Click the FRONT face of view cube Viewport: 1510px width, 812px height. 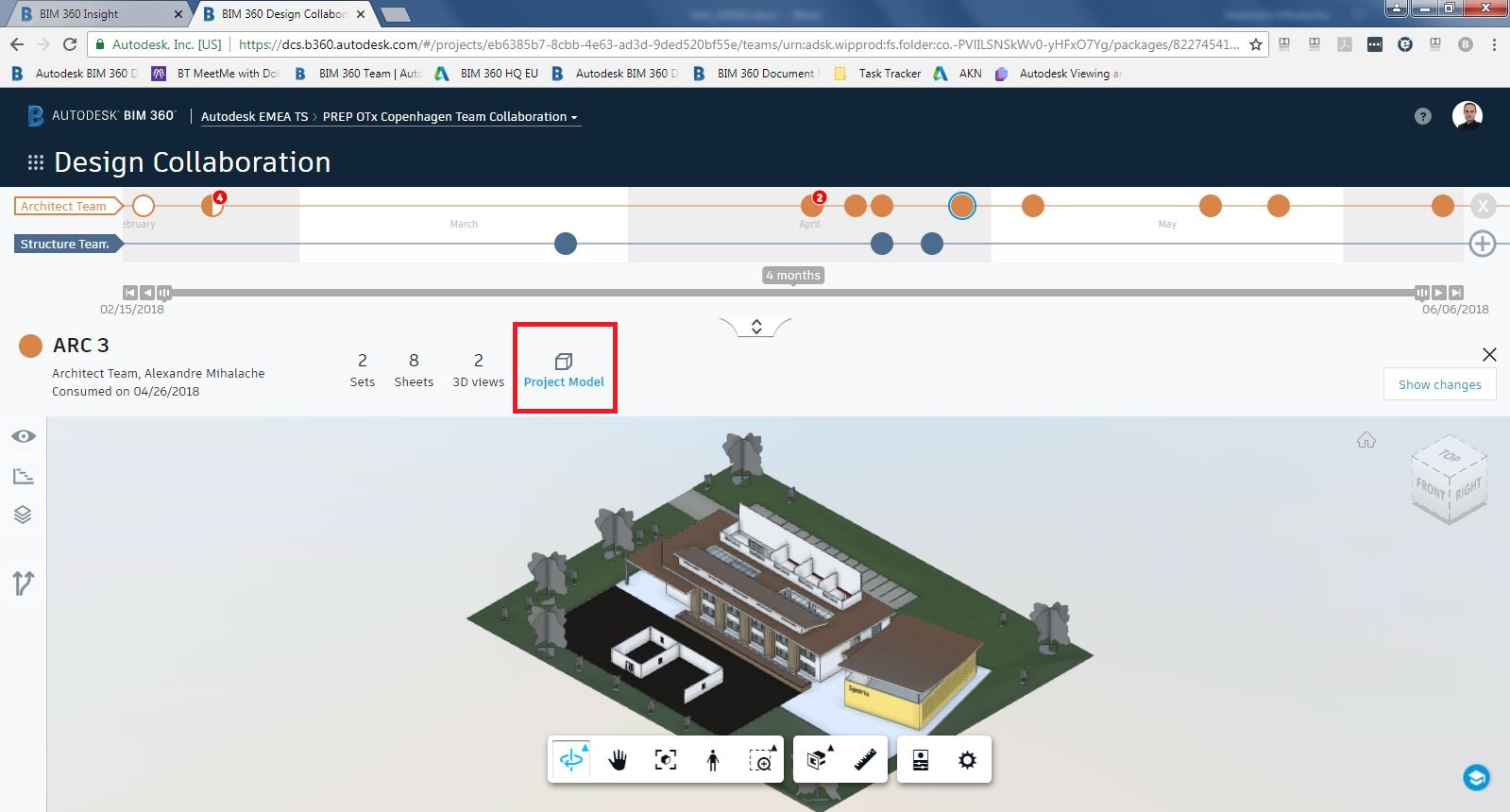1430,490
